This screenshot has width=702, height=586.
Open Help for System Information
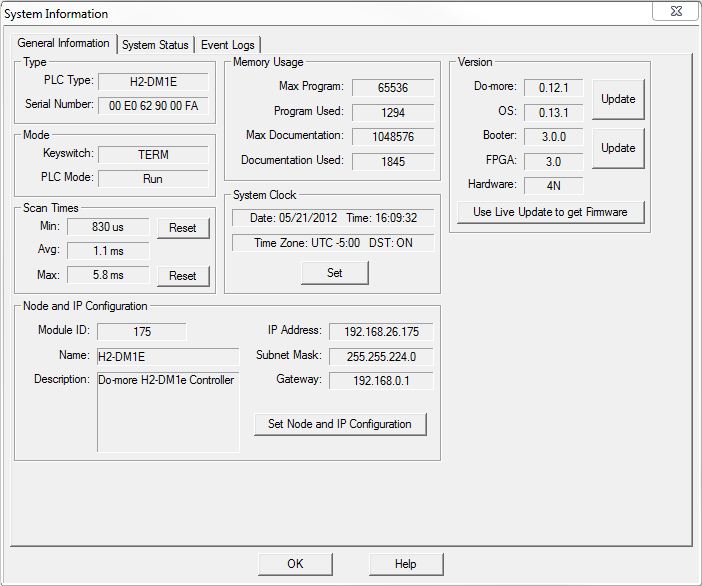pos(405,564)
